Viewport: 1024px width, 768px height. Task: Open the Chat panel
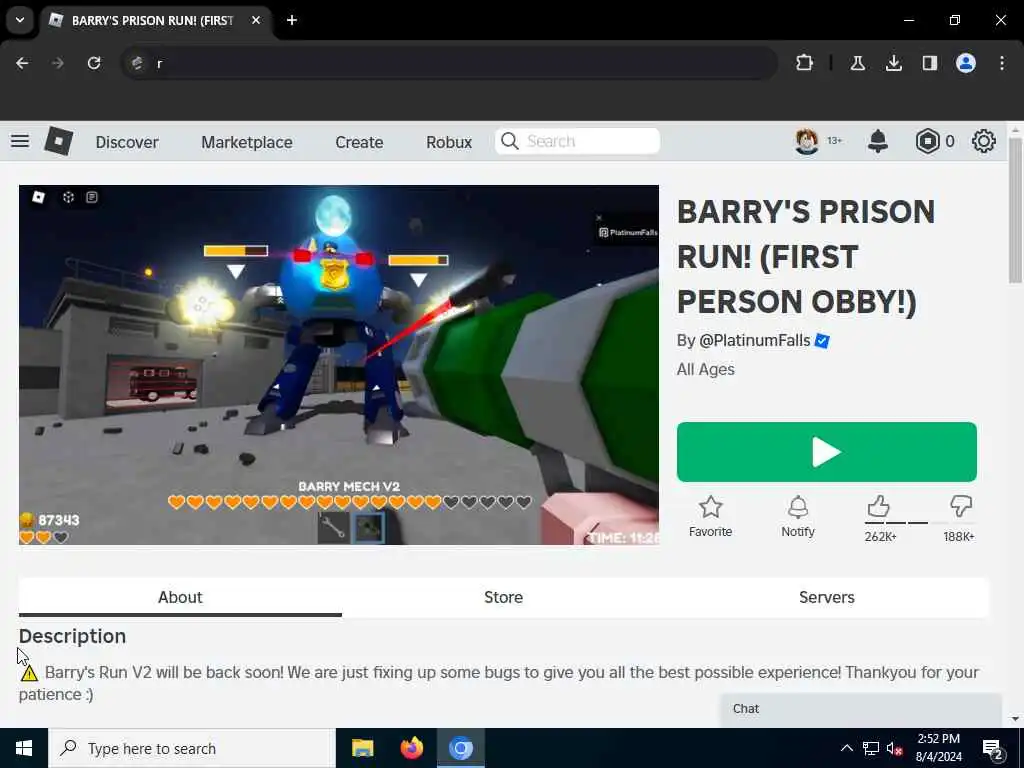pyautogui.click(x=861, y=709)
